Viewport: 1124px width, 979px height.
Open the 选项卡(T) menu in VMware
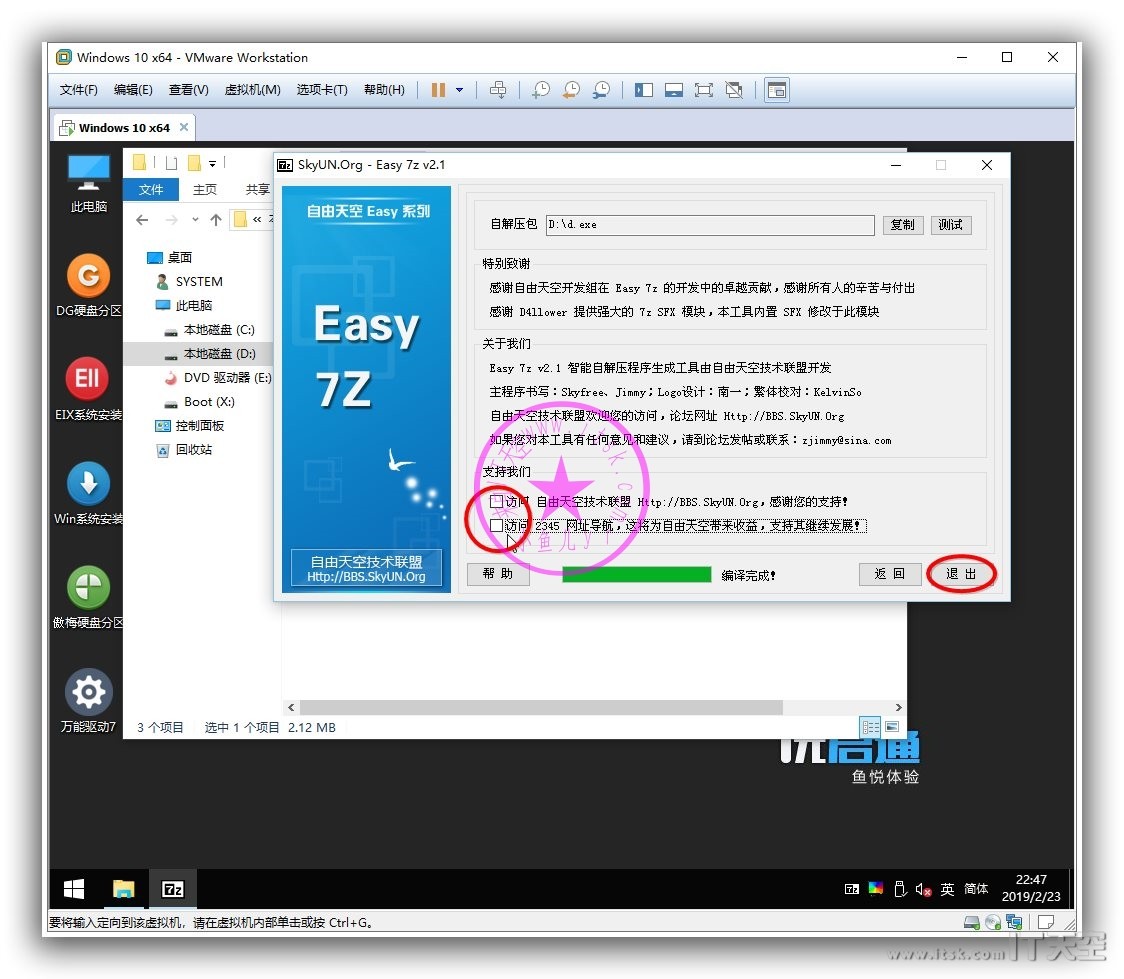322,90
